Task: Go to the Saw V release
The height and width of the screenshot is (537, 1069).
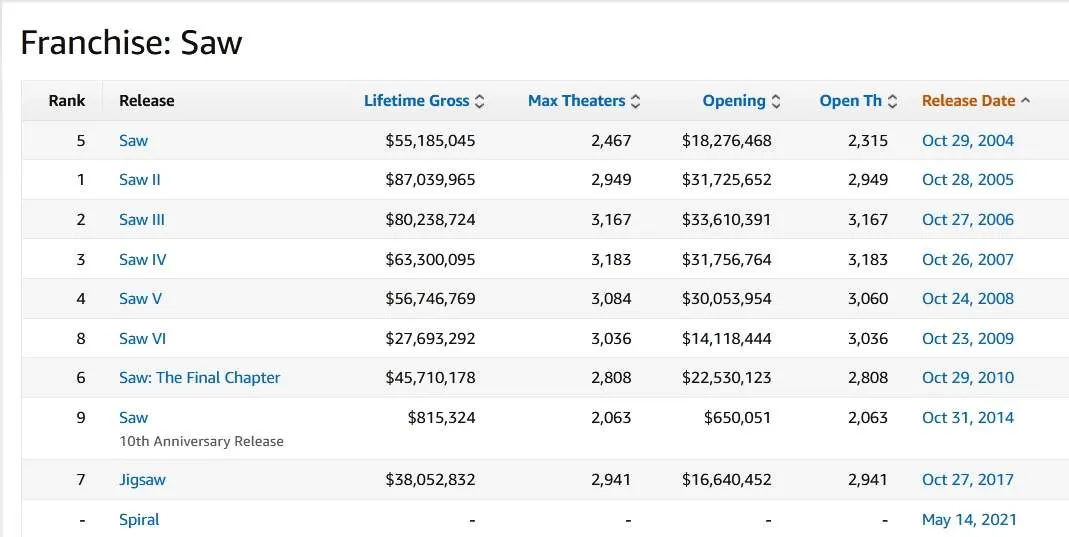Action: [x=140, y=299]
